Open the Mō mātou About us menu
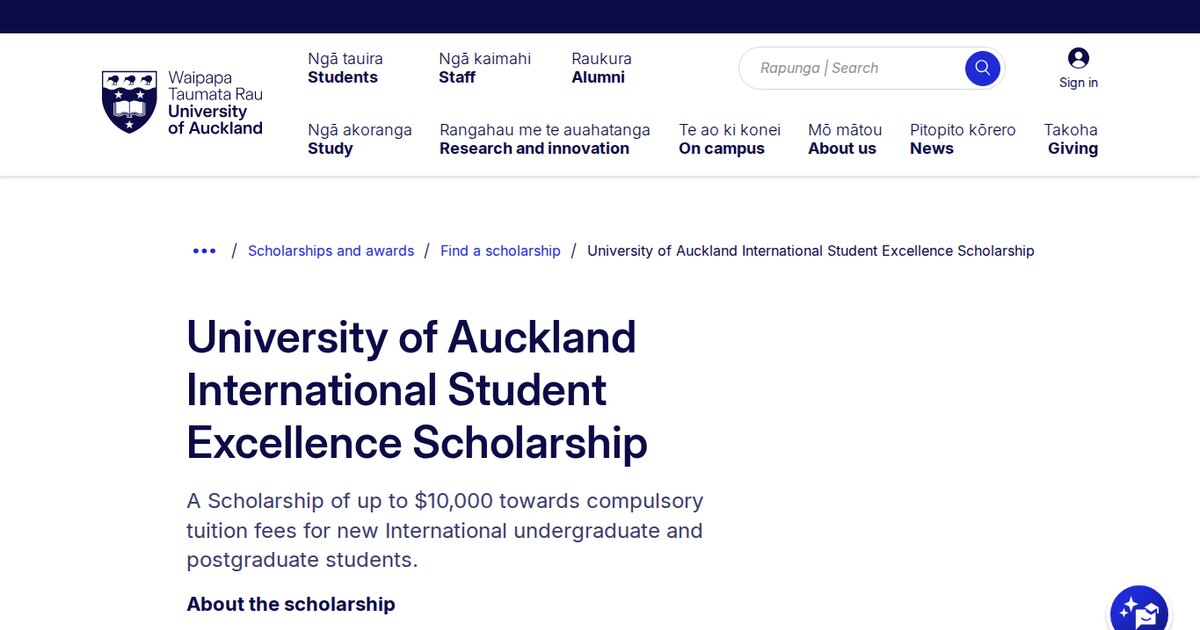1200x630 pixels. tap(845, 139)
